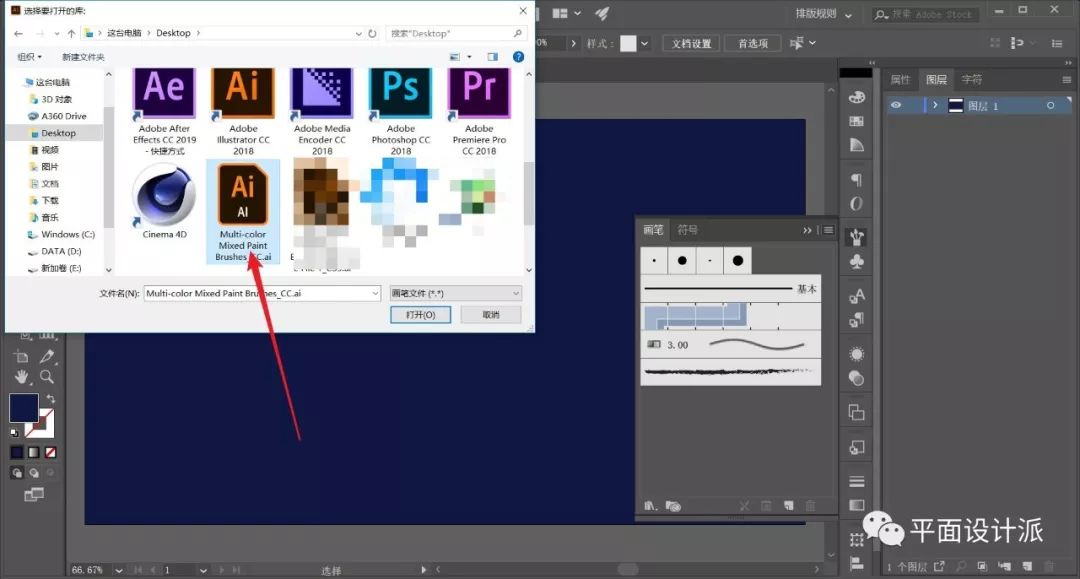The image size is (1080, 579).
Task: Open the view options dropdown arrow in the dialog
Action: (469, 56)
